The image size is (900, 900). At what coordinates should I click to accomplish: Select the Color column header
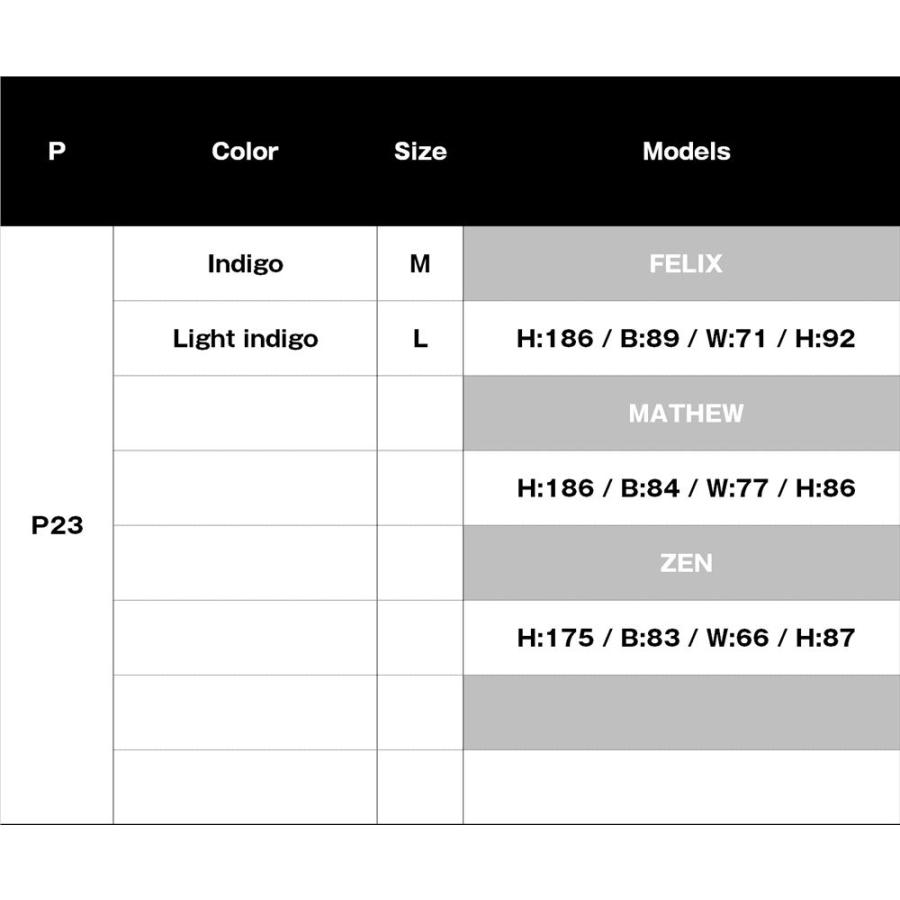[245, 152]
